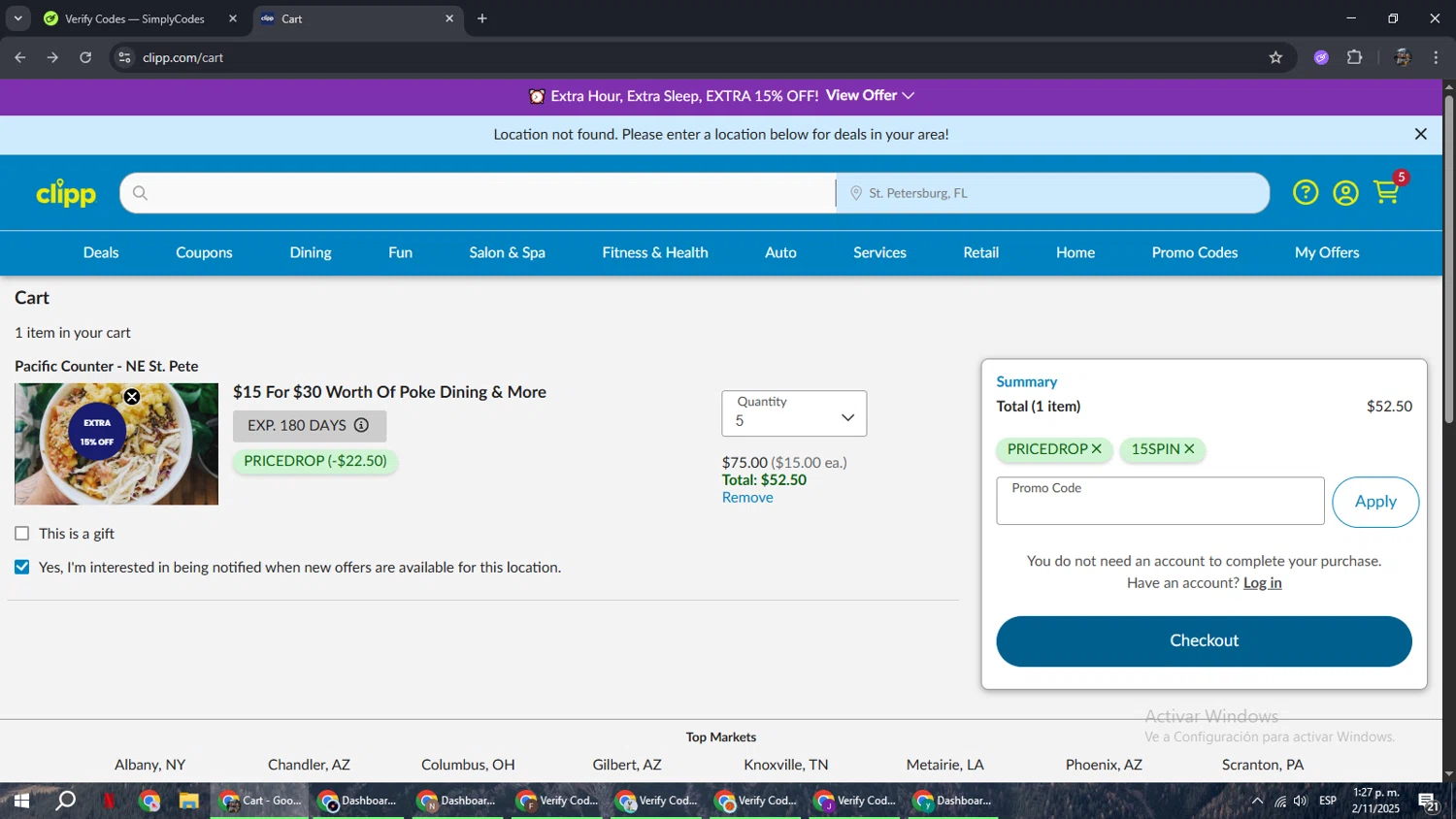Open the Salon & Spa menu
The width and height of the screenshot is (1456, 819).
click(x=507, y=252)
